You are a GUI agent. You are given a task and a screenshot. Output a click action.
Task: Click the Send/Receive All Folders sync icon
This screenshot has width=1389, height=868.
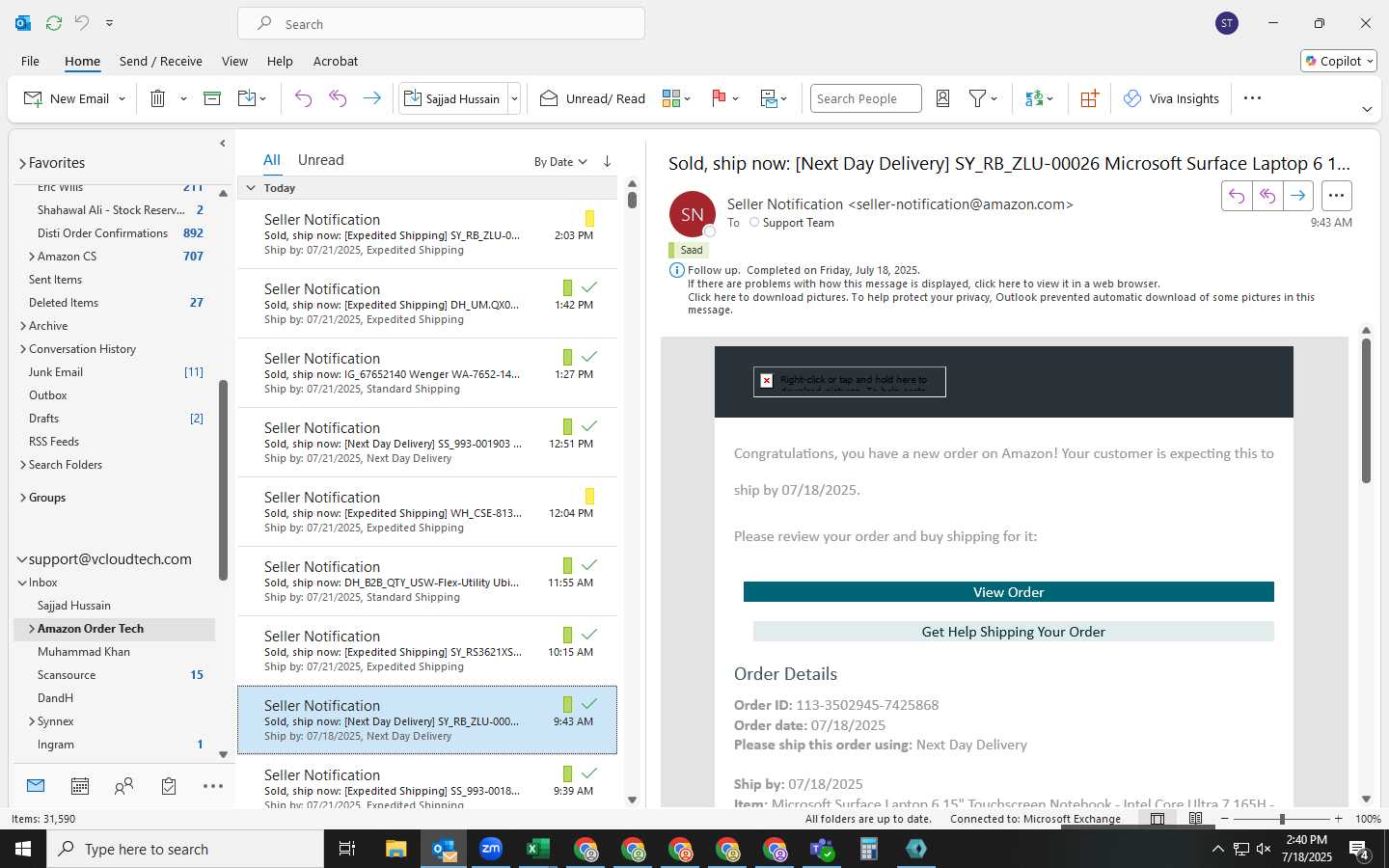click(x=54, y=22)
